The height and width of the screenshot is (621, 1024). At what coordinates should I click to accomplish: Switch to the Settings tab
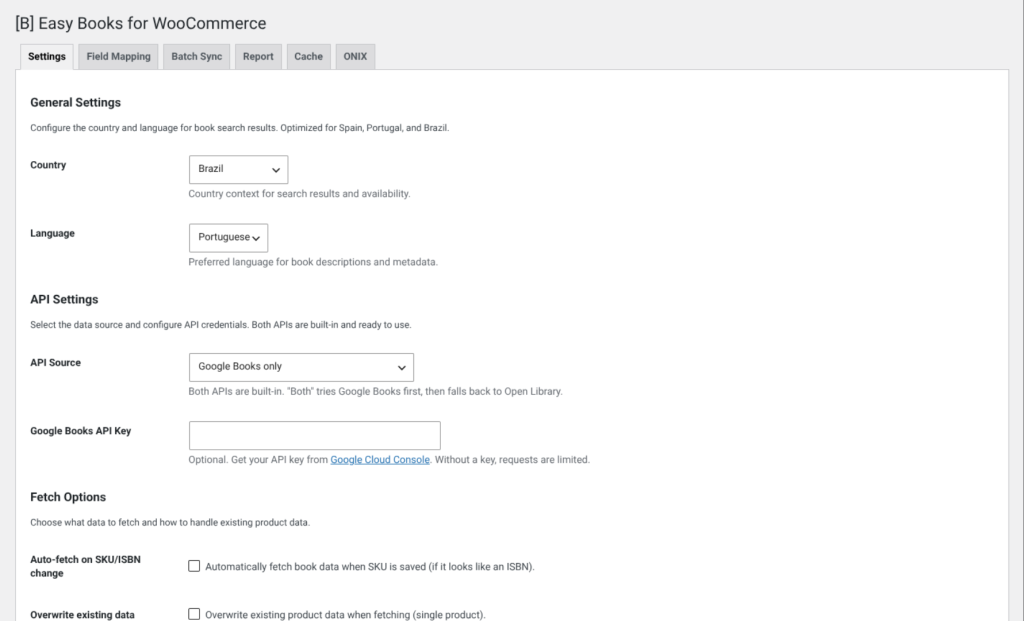coord(47,57)
